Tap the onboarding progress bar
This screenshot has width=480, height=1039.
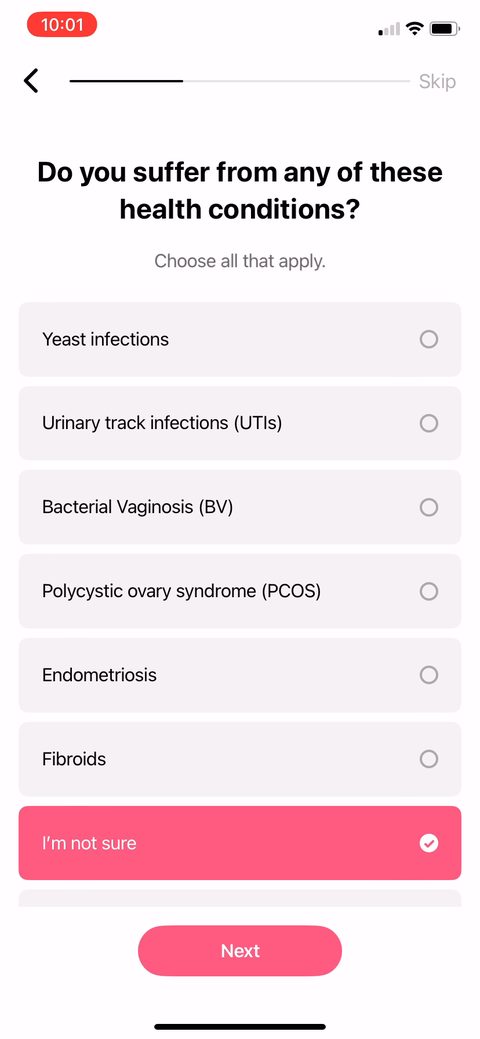click(239, 81)
